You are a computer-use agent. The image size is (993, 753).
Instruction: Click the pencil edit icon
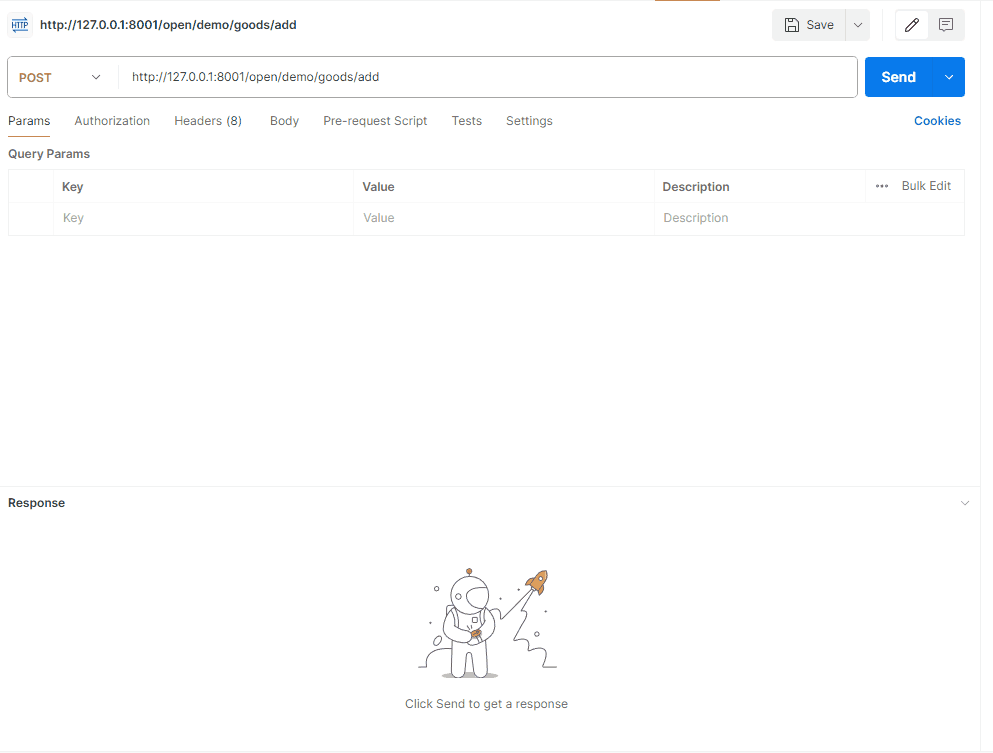pyautogui.click(x=911, y=25)
